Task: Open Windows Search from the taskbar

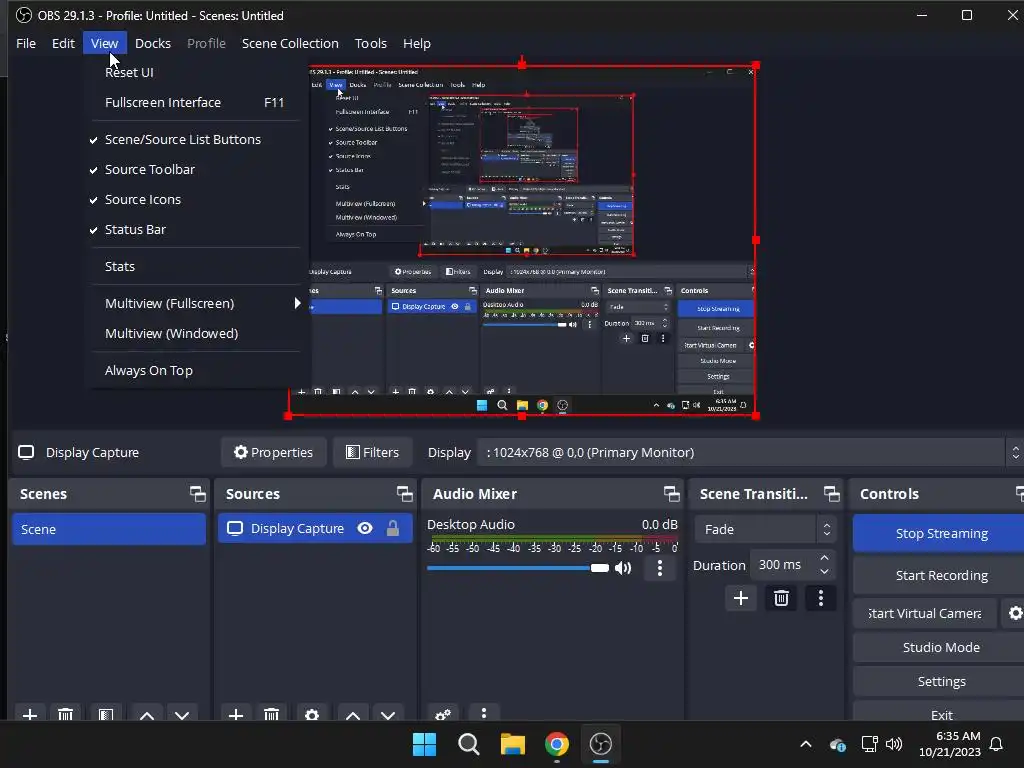Action: tap(468, 744)
